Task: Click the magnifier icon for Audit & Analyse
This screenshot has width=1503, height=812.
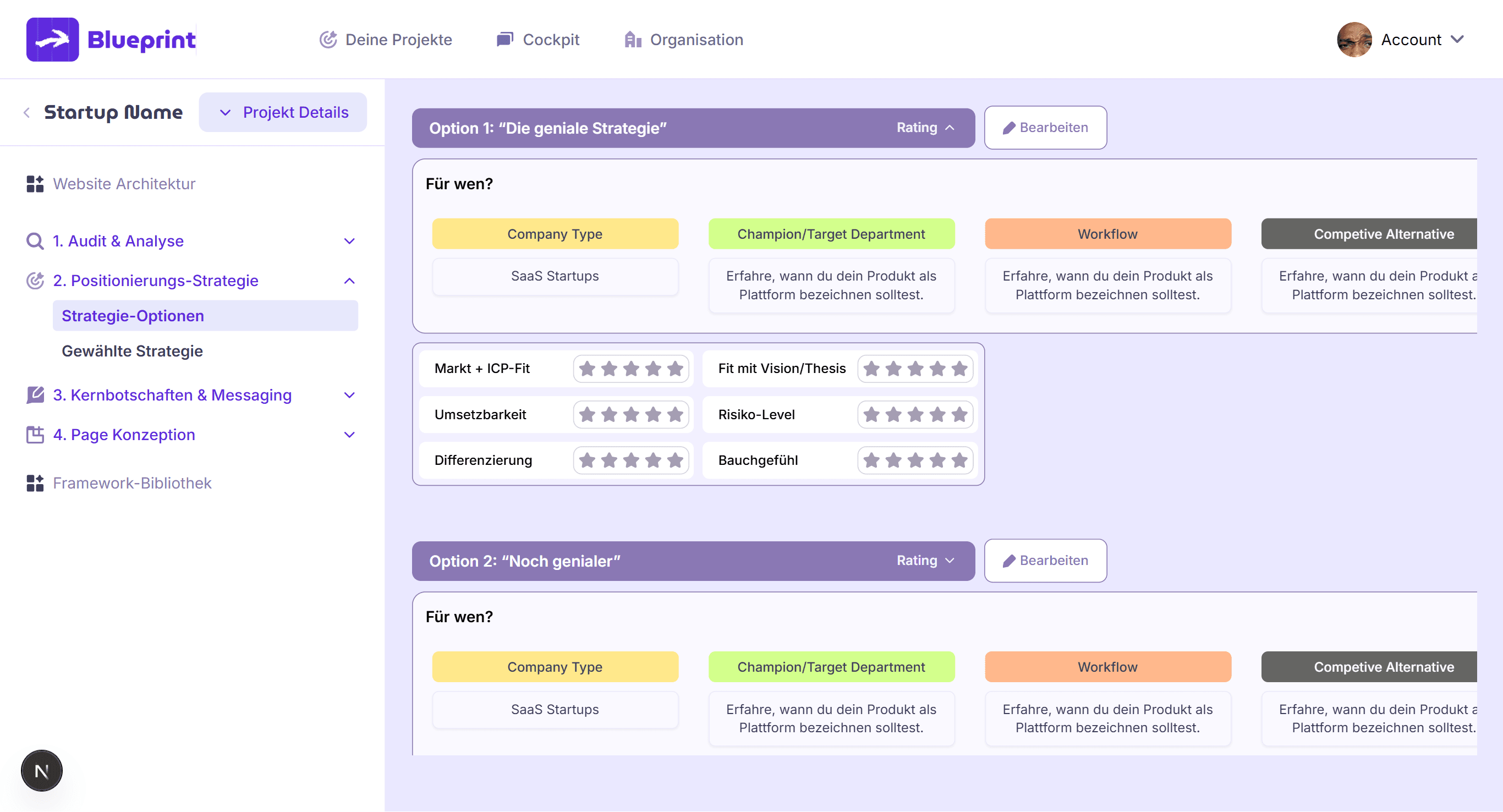Action: [x=35, y=241]
